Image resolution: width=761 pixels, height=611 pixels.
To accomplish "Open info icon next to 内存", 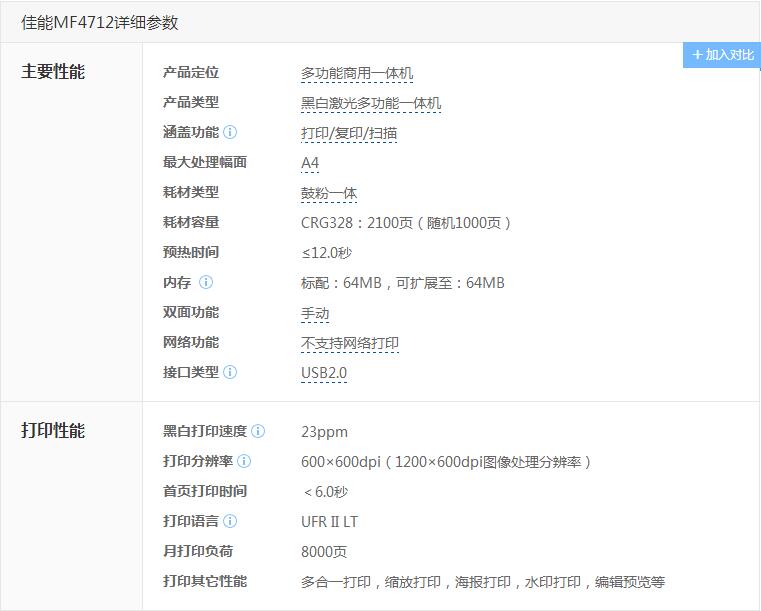I will 206,282.
